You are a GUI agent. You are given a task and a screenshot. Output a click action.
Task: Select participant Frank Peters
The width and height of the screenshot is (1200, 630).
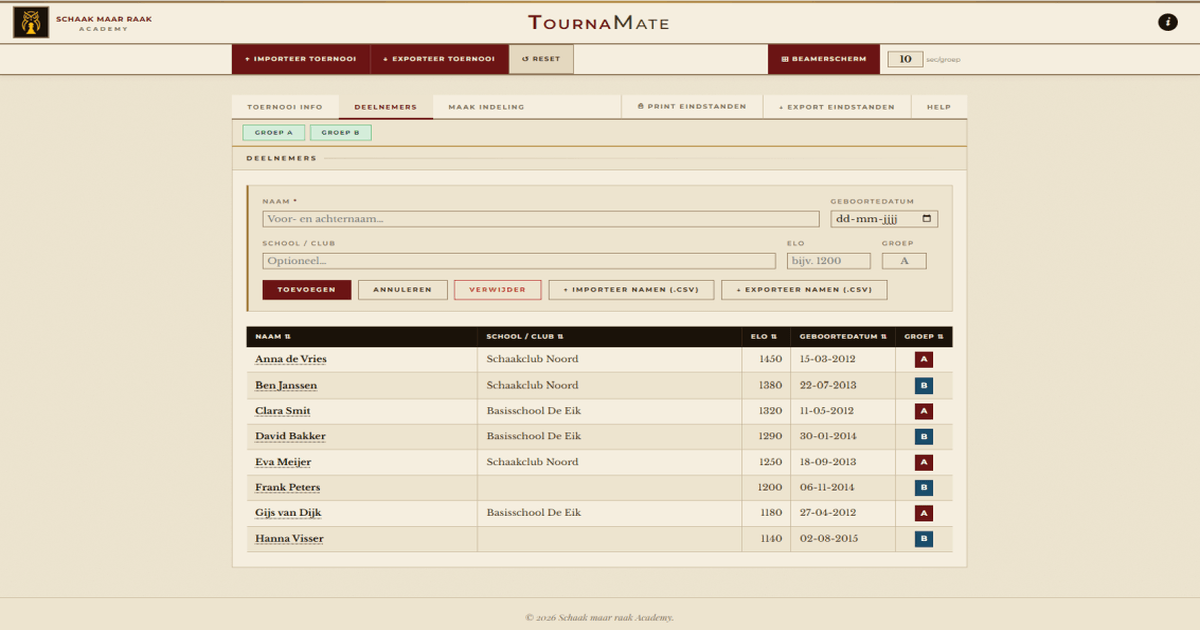(288, 488)
